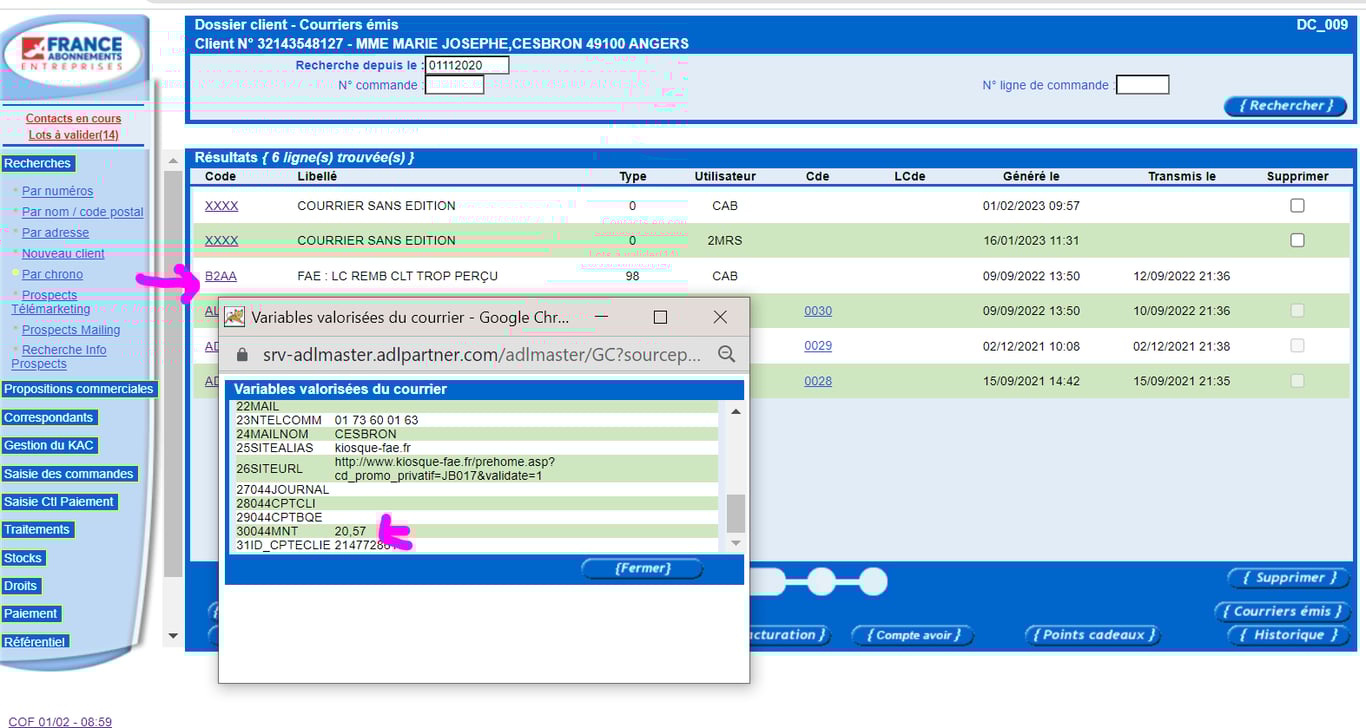1366x728 pixels.
Task: Click the zoom magnifier icon in popup address bar
Action: [x=727, y=354]
